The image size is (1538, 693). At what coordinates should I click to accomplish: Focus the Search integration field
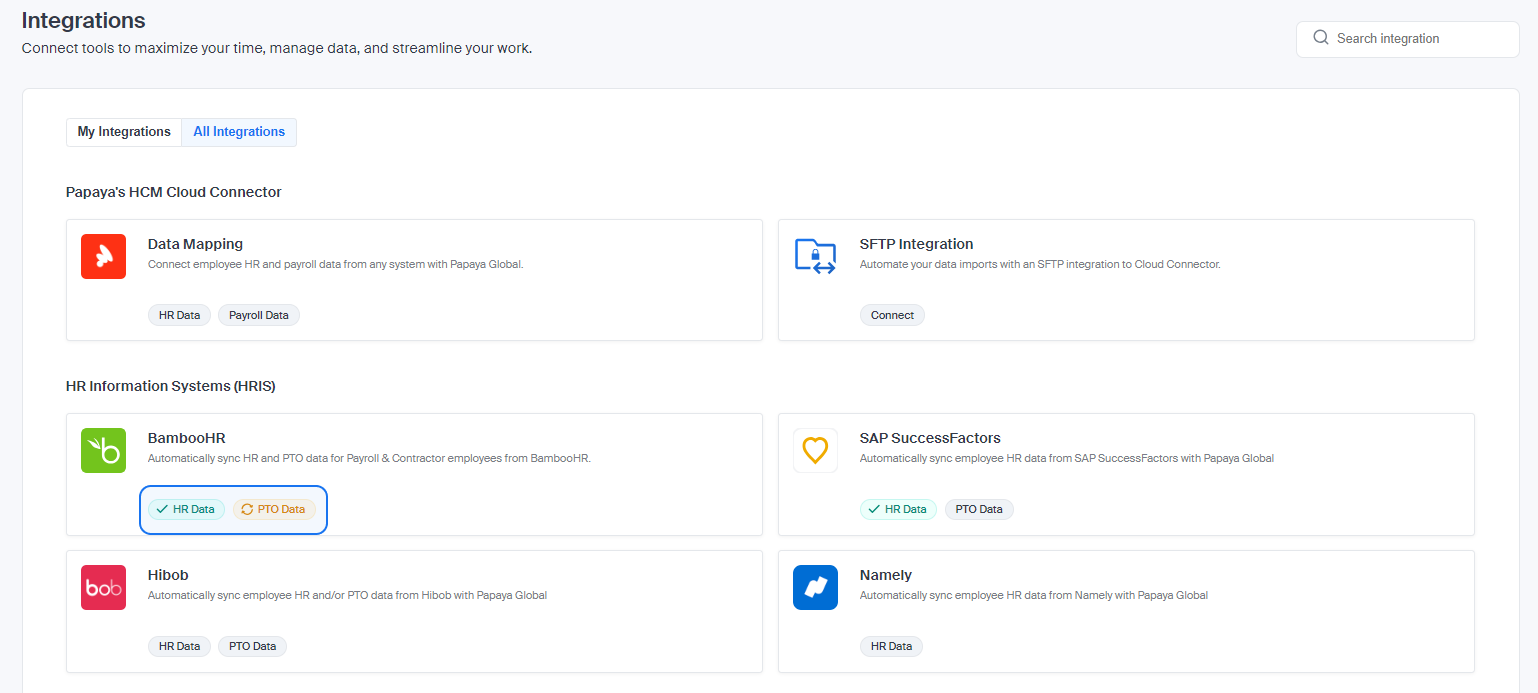(1407, 39)
